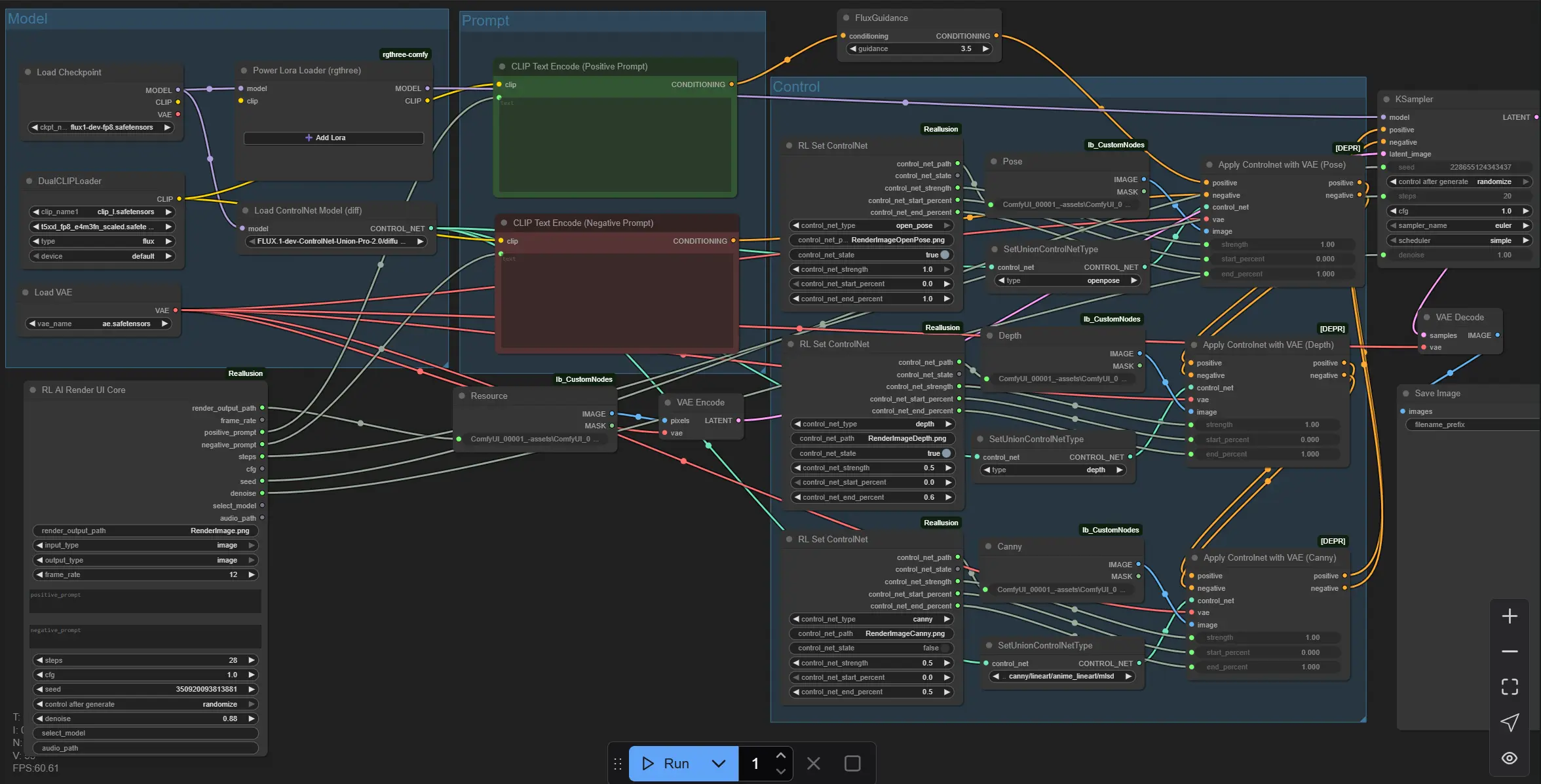Image resolution: width=1541 pixels, height=784 pixels.
Task: Collapse the Resource node via its title dot
Action: point(462,396)
